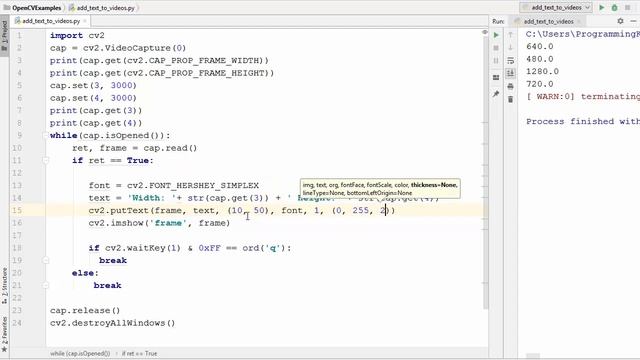Viewport: 640px width, 360px height.
Task: Click the inspection indicator at editor top right
Action: (484, 32)
